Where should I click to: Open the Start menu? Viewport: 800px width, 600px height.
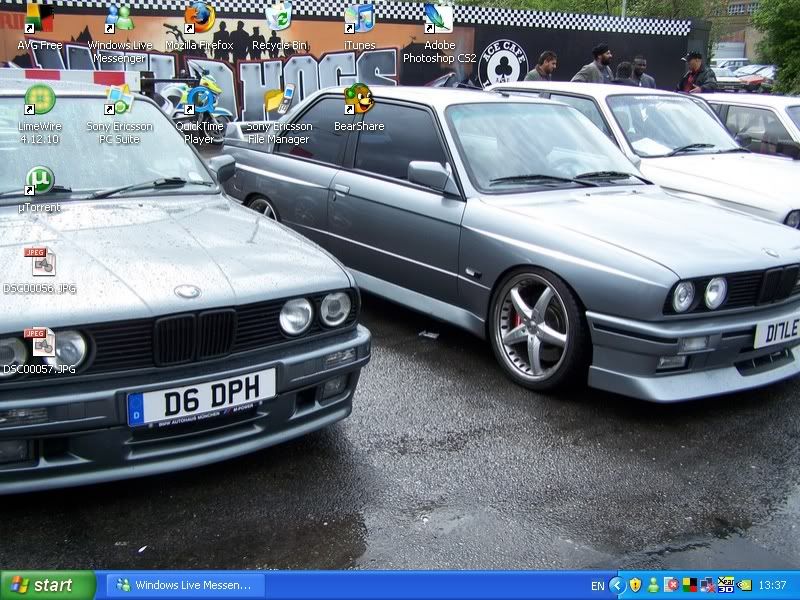[x=47, y=585]
